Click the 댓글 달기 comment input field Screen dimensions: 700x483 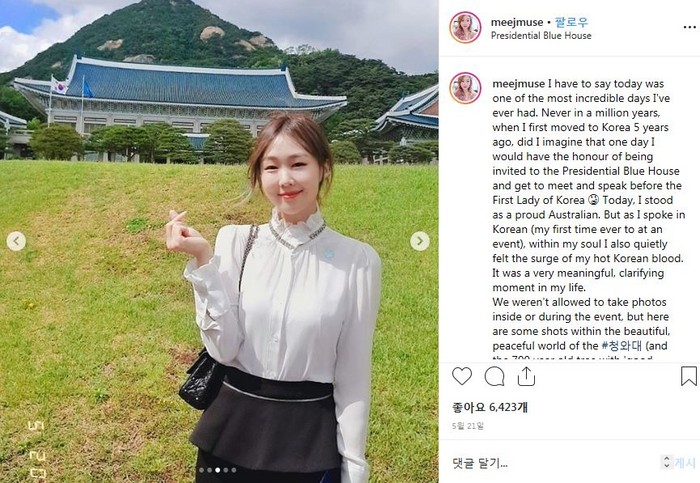tap(554, 463)
